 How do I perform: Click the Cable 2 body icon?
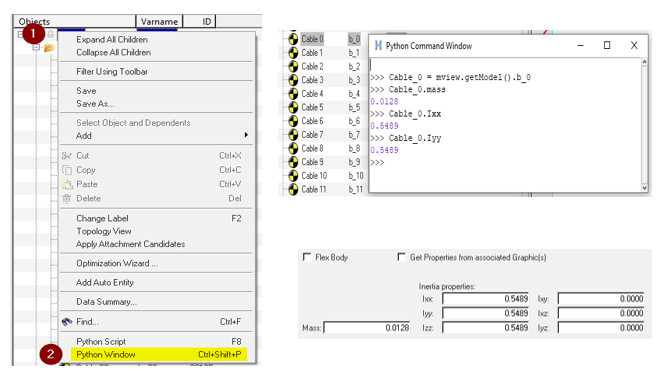pyautogui.click(x=293, y=66)
